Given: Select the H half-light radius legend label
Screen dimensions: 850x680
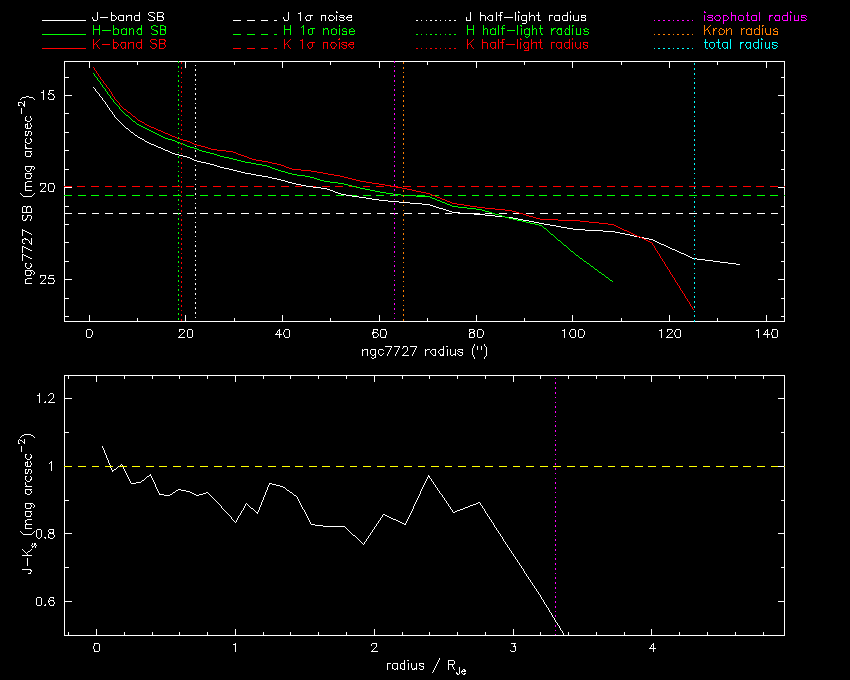Looking at the screenshot, I should click(526, 32).
